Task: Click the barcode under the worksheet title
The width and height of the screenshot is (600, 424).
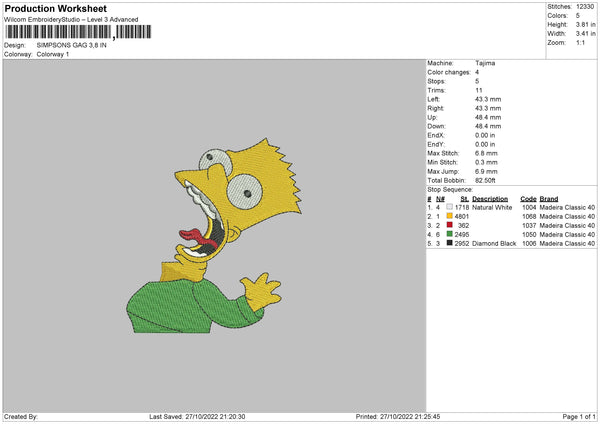Action: (78, 32)
